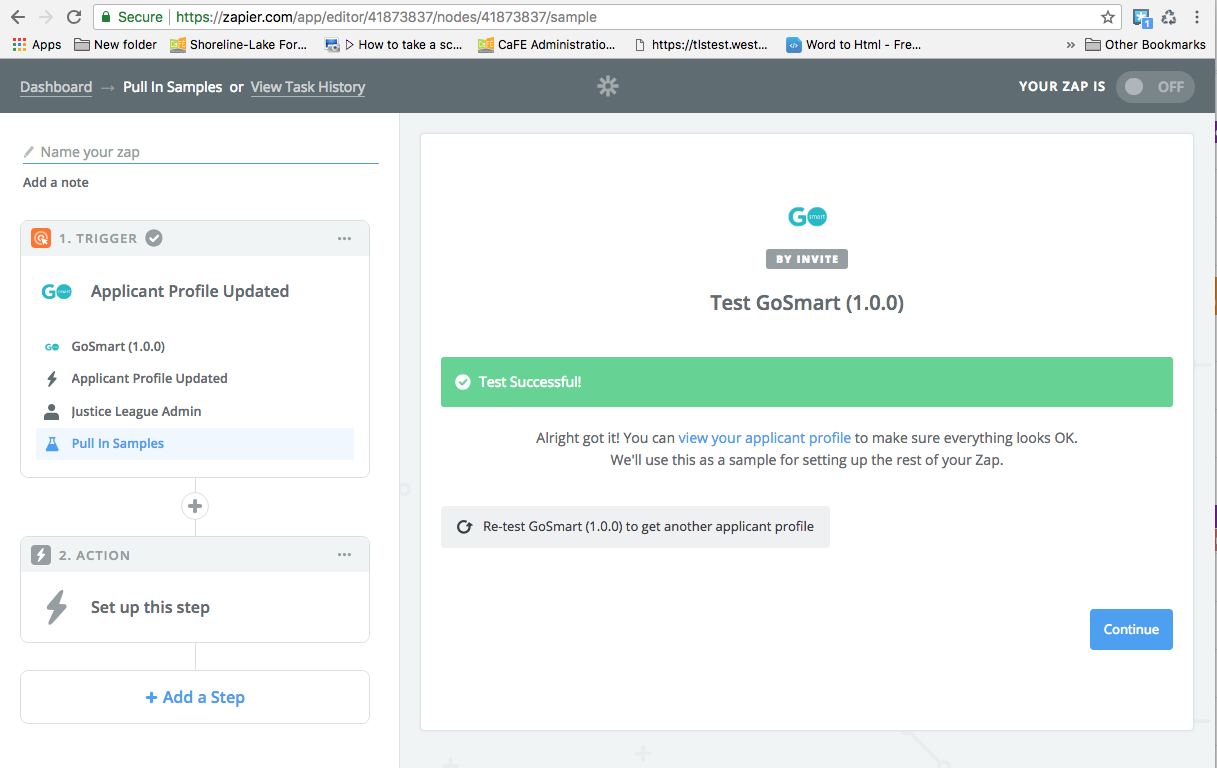
Task: Click the orange trigger step icon
Action: (x=41, y=238)
